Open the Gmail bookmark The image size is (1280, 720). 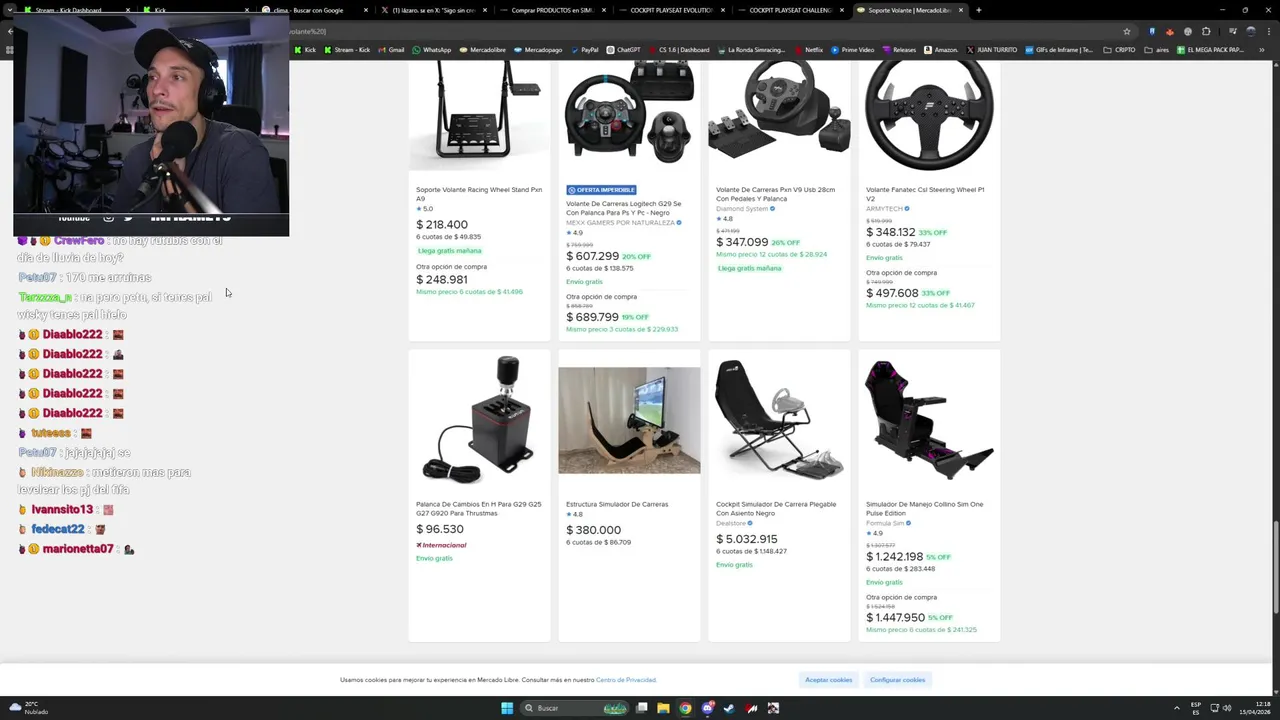[x=391, y=50]
